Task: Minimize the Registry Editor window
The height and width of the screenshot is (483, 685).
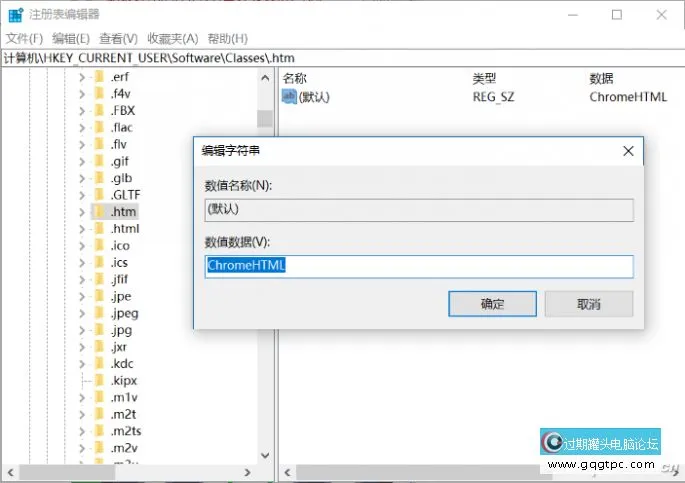Action: 573,15
